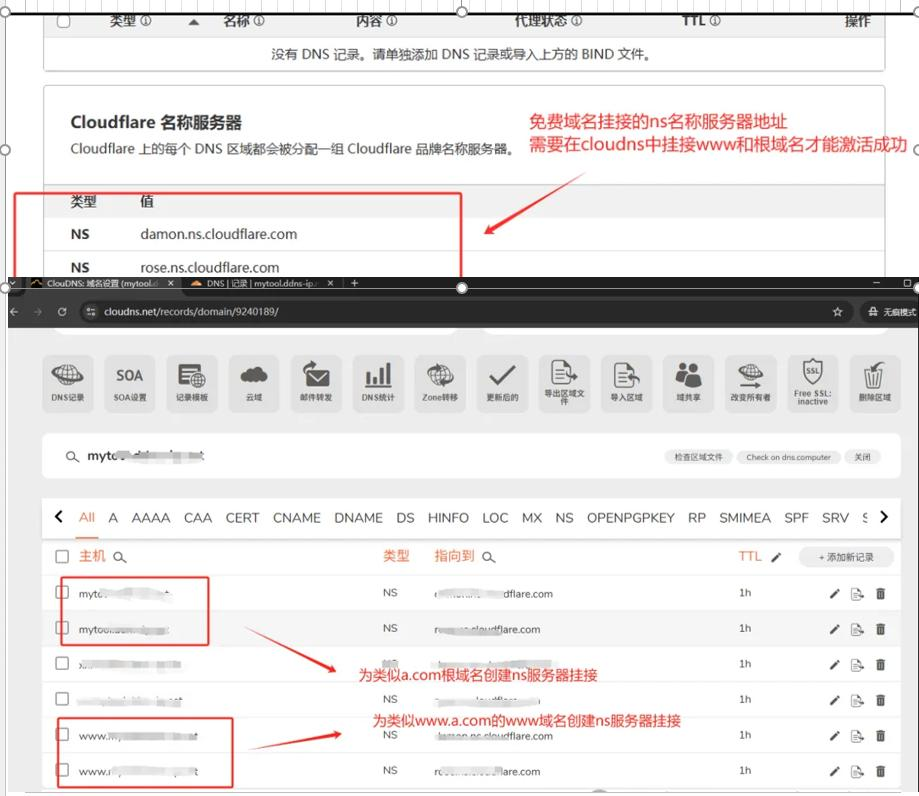The image size is (919, 796).
Task: Click the 关闭 button
Action: click(x=862, y=457)
